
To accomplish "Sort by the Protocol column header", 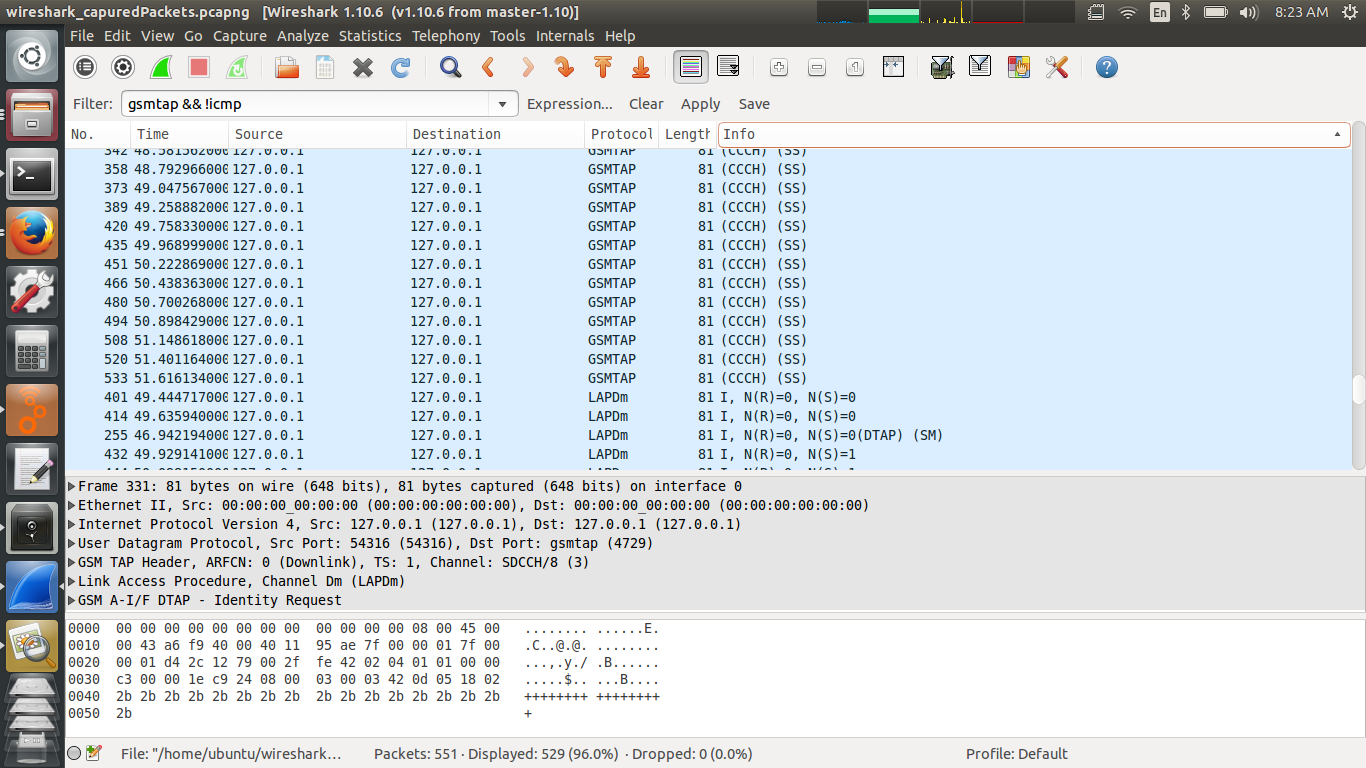I will [621, 134].
